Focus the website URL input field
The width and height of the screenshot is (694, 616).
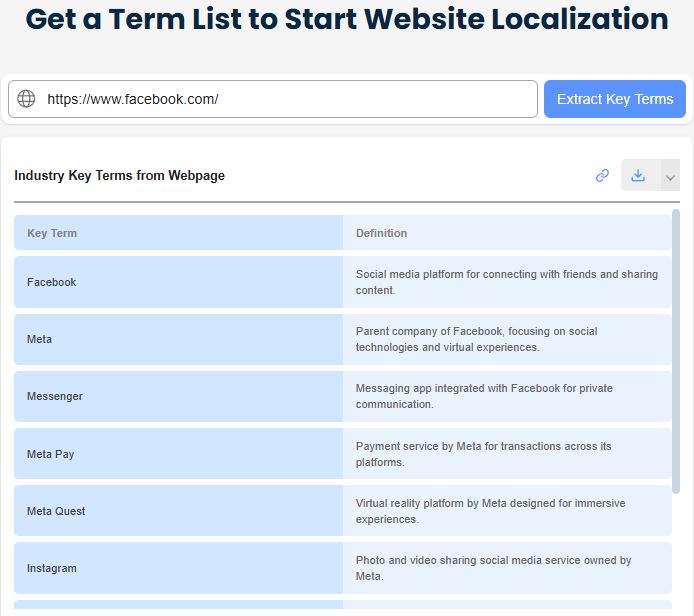[x=273, y=99]
